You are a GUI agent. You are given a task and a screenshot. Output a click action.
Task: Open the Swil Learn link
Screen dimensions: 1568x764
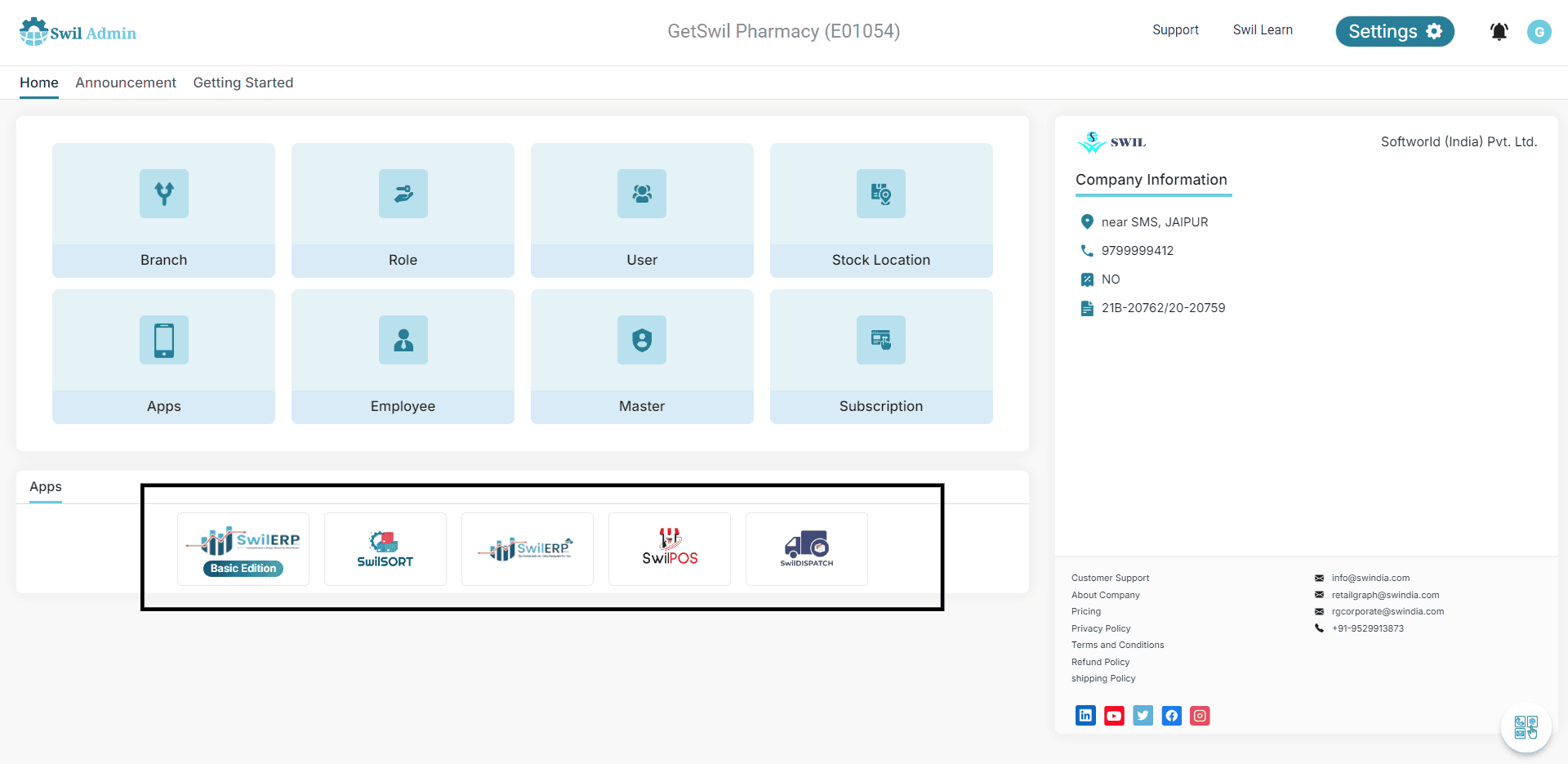[1263, 30]
